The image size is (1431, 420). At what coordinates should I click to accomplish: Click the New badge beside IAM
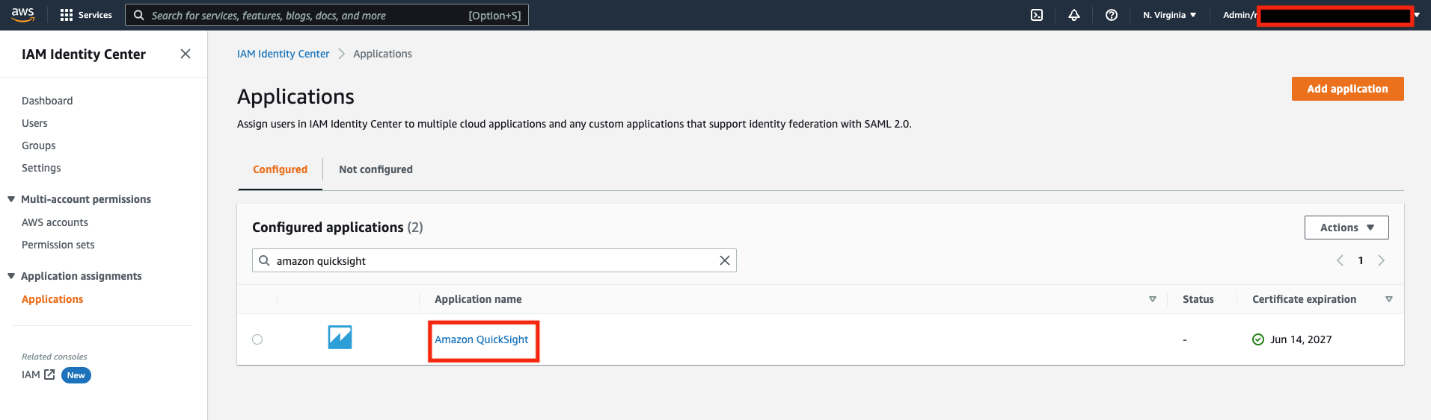tap(77, 375)
